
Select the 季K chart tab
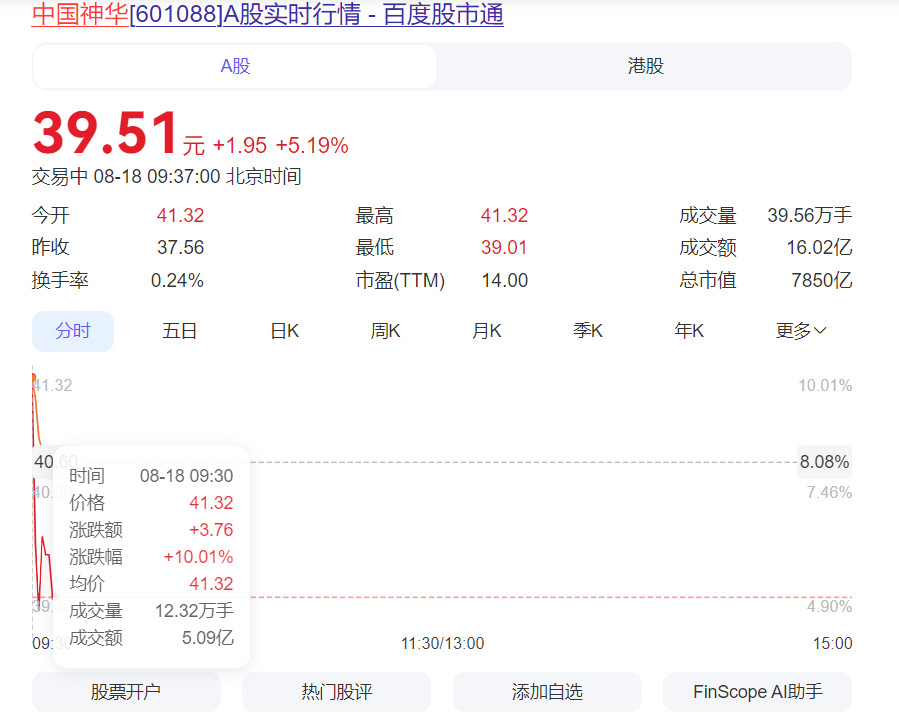coord(588,331)
